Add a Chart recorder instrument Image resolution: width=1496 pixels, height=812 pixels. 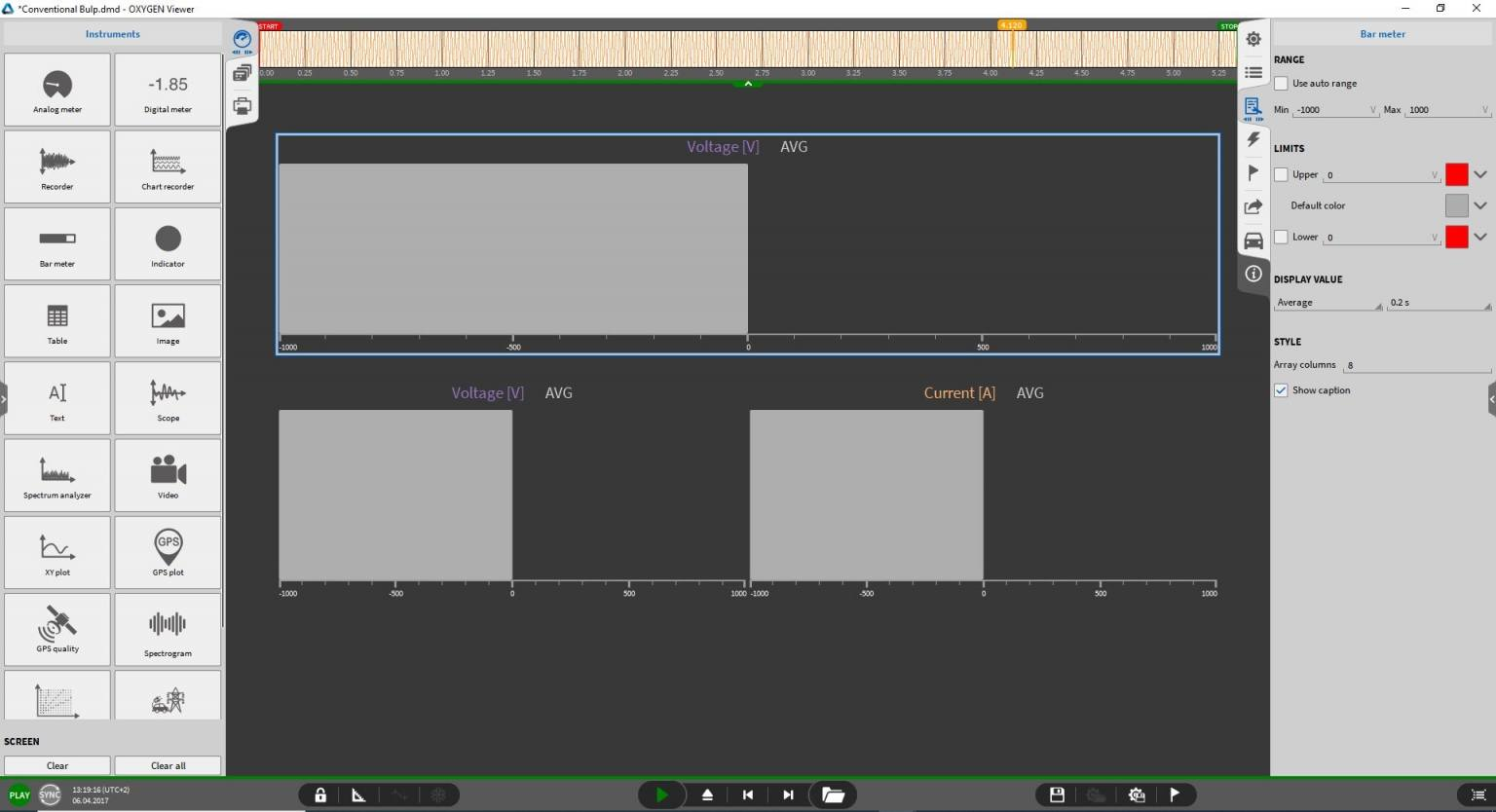point(168,166)
